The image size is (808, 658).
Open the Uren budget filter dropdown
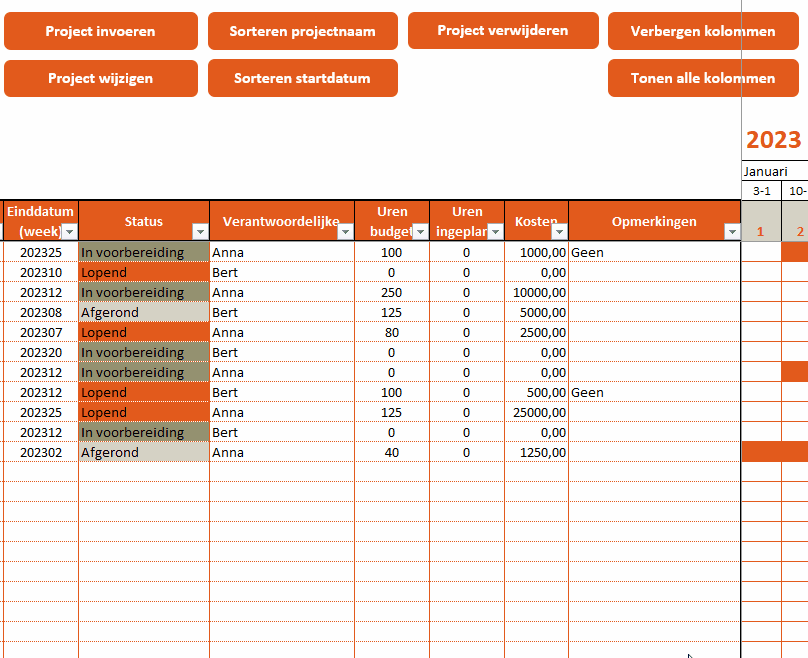419,233
